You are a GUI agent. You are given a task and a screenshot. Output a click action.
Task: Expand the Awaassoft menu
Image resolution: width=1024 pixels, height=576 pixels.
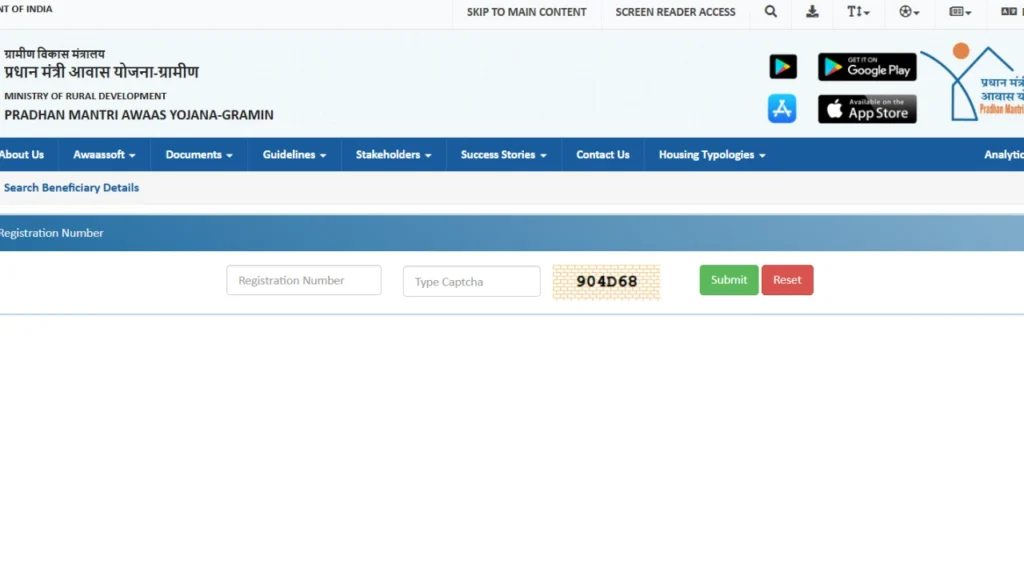coord(104,155)
